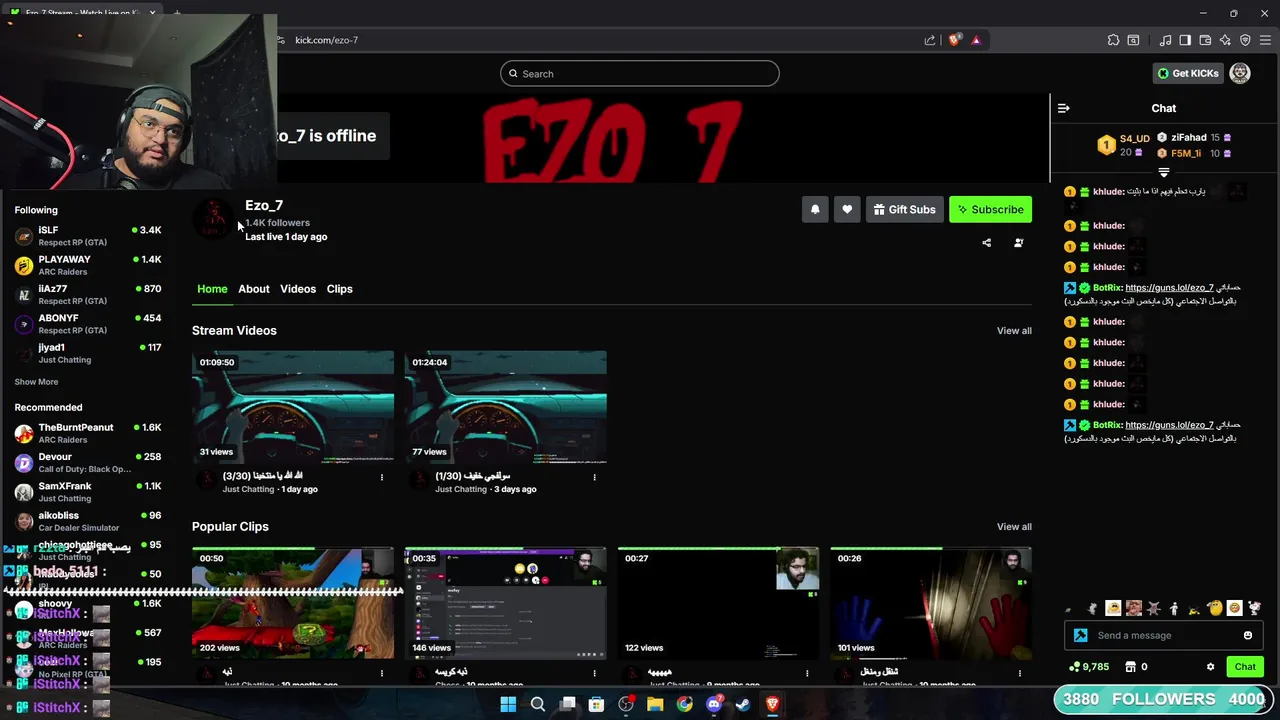Toggle the browser sidebar panel icon
The width and height of the screenshot is (1280, 720).
tap(1185, 40)
